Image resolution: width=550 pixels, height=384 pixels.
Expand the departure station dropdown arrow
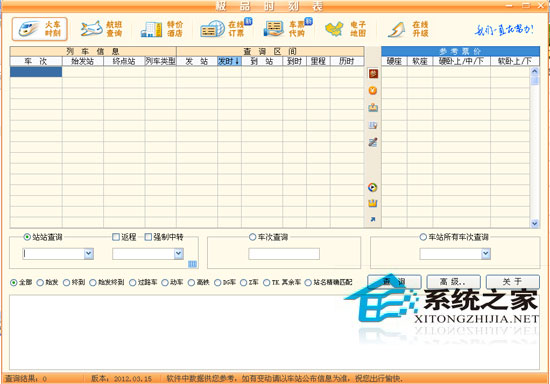pos(89,254)
